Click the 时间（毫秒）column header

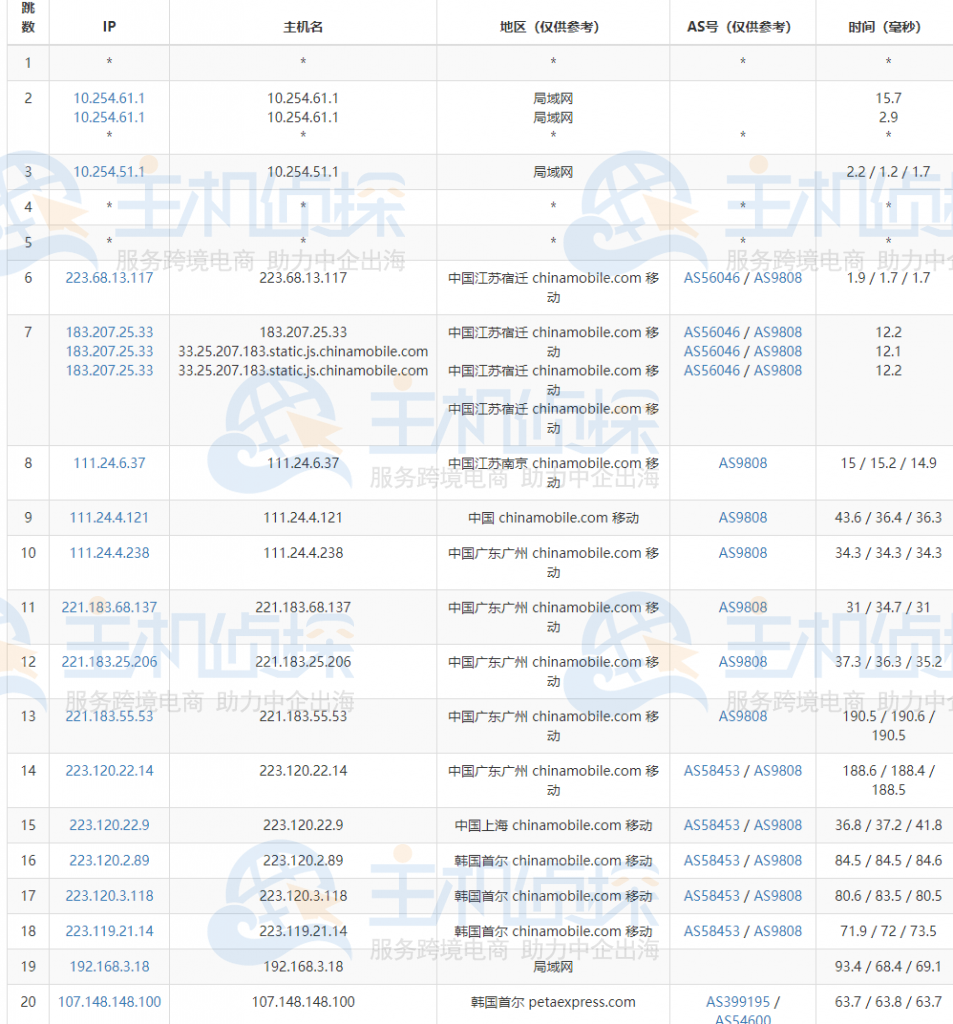[x=887, y=27]
